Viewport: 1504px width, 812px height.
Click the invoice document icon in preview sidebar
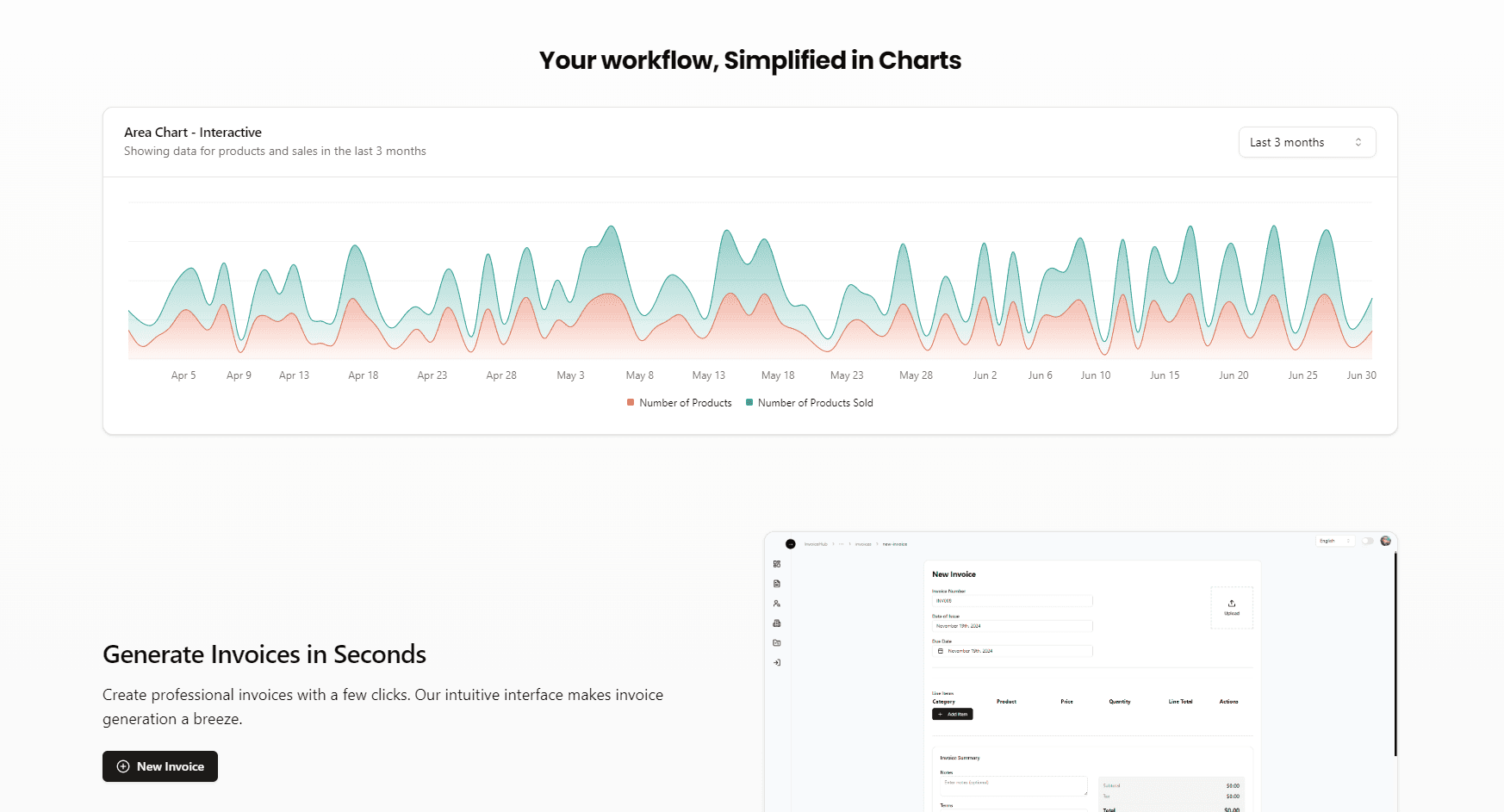pyautogui.click(x=777, y=584)
